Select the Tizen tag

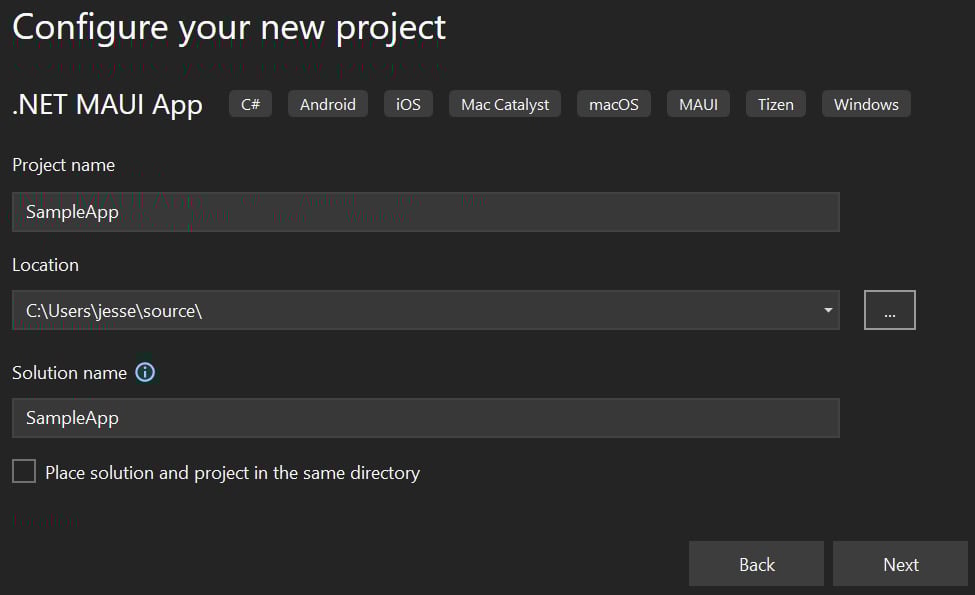tap(775, 104)
